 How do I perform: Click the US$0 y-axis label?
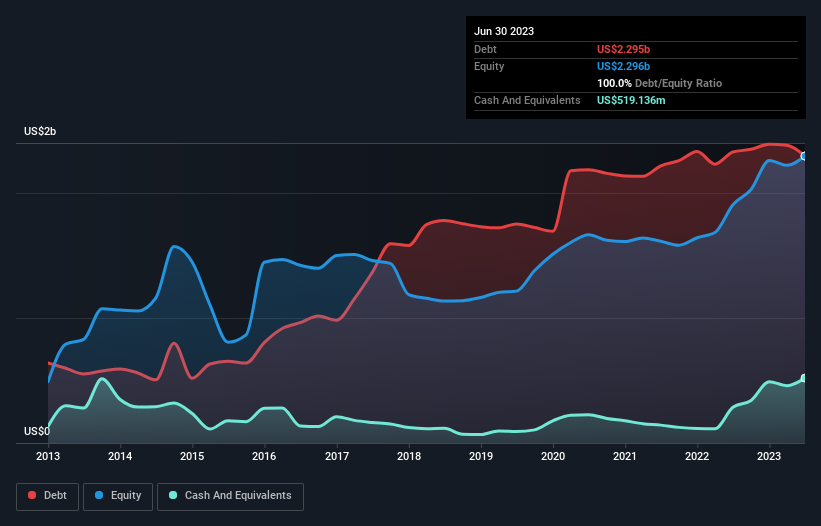coord(37,431)
